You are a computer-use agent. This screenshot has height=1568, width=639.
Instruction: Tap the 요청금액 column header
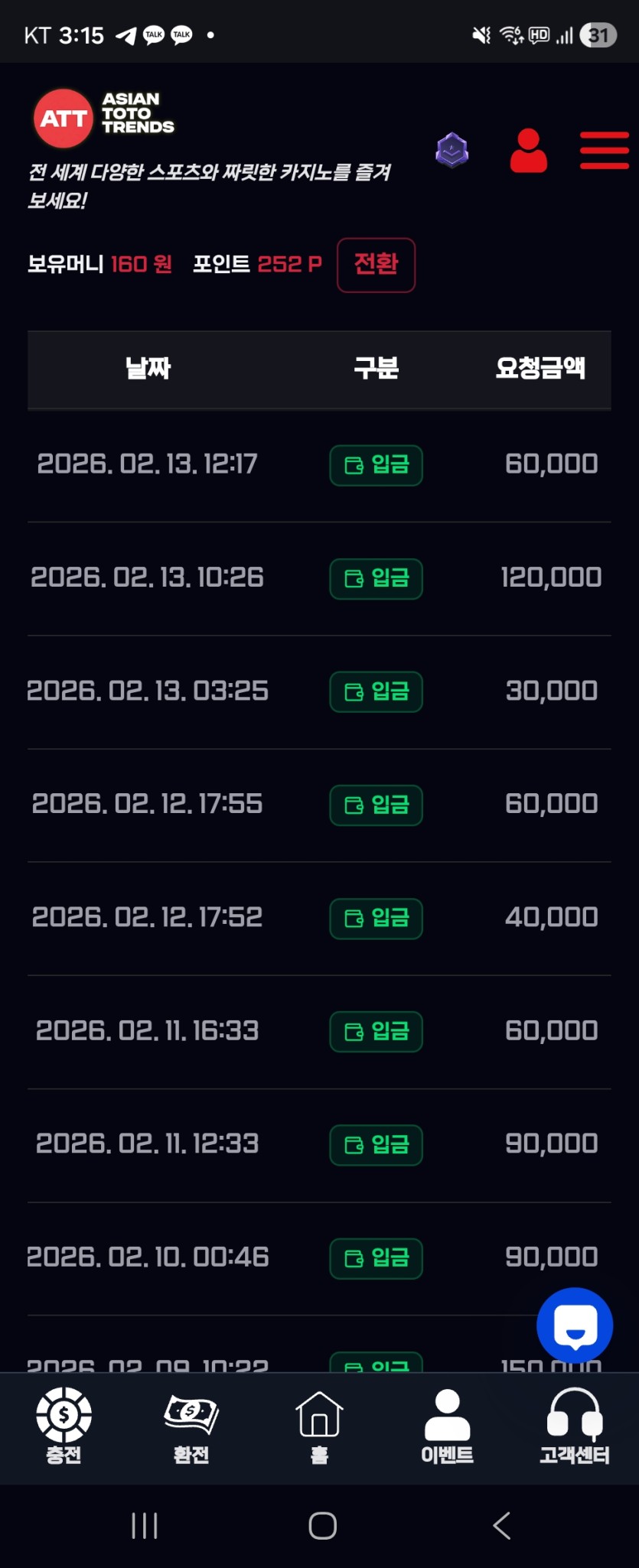point(540,369)
